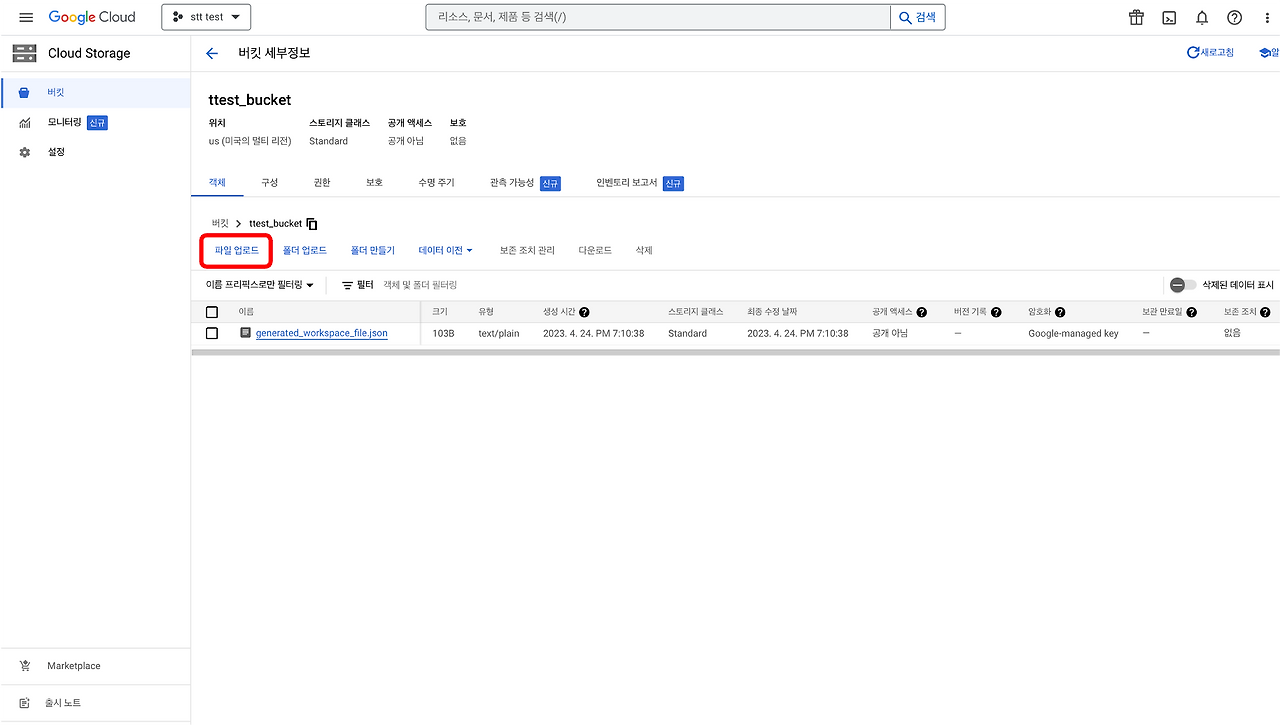The height and width of the screenshot is (725, 1280).
Task: Open the generated_workspace_file.json link
Action: [322, 333]
